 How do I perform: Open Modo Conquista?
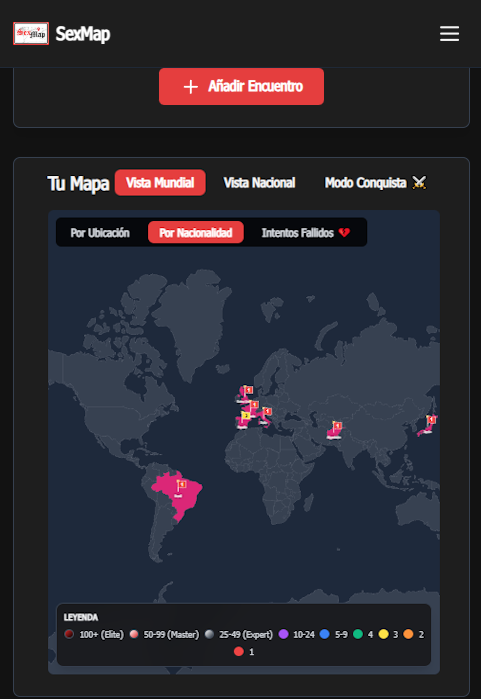coord(375,182)
